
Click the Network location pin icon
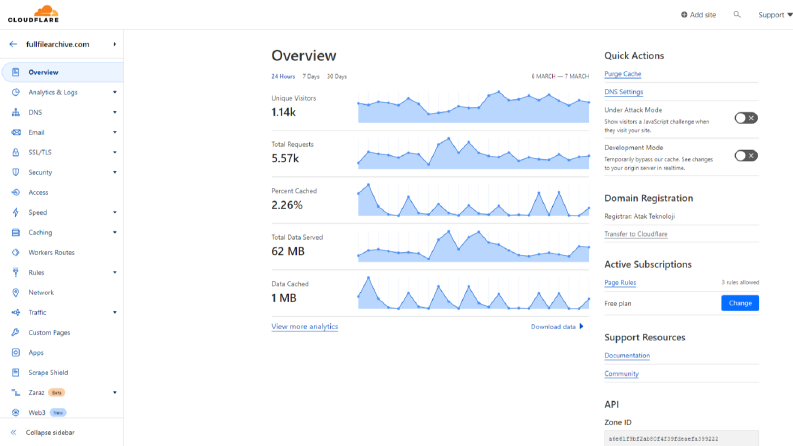[x=16, y=292]
